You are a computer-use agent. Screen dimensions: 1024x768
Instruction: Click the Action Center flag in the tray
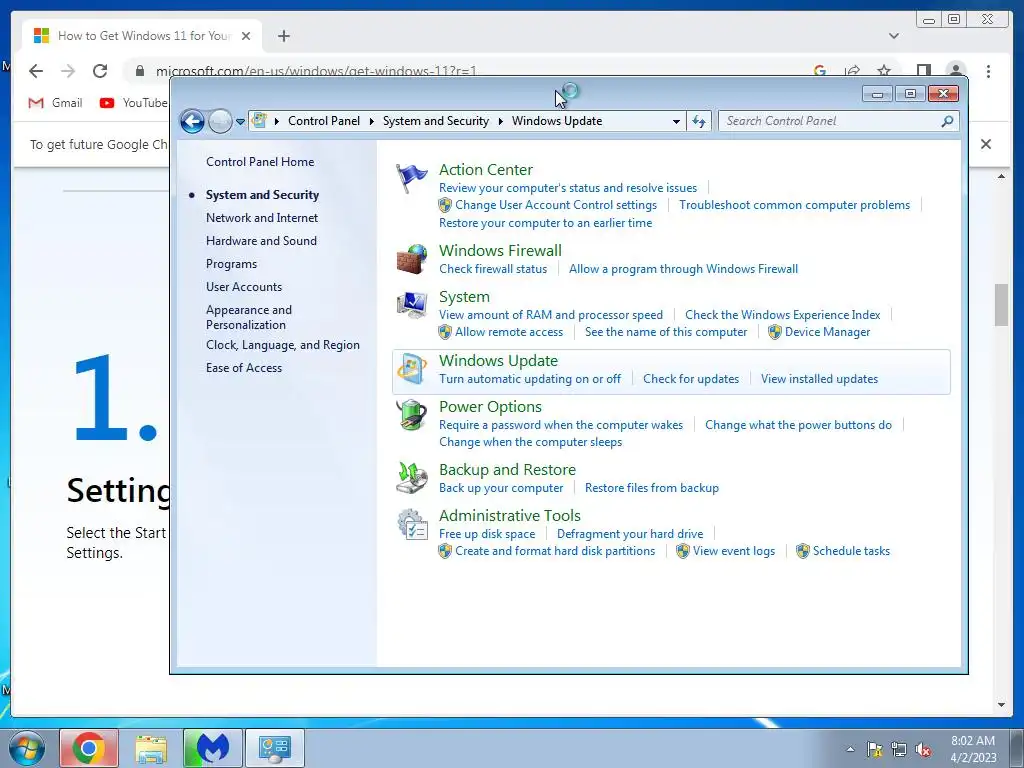[x=874, y=750]
